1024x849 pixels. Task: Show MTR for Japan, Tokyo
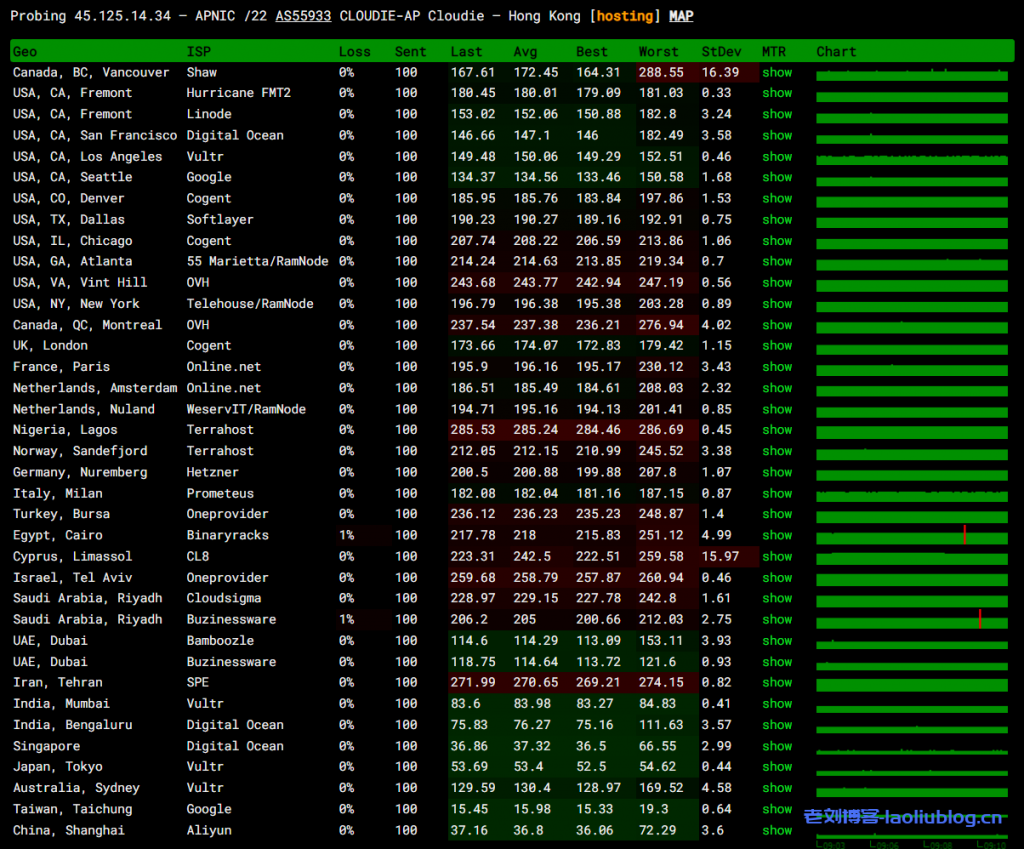pyautogui.click(x=776, y=767)
